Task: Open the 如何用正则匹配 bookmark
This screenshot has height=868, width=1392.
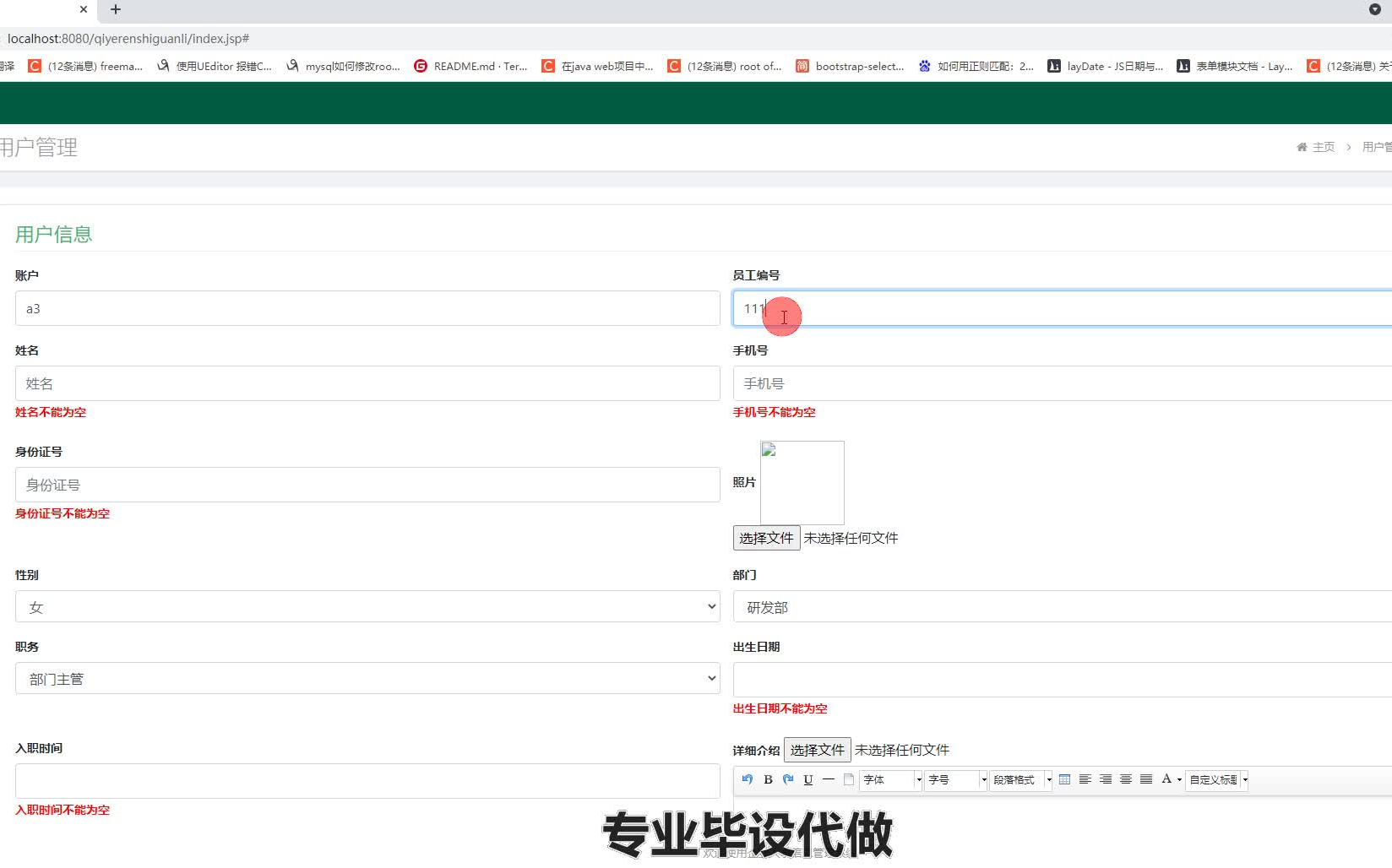Action: point(976,66)
